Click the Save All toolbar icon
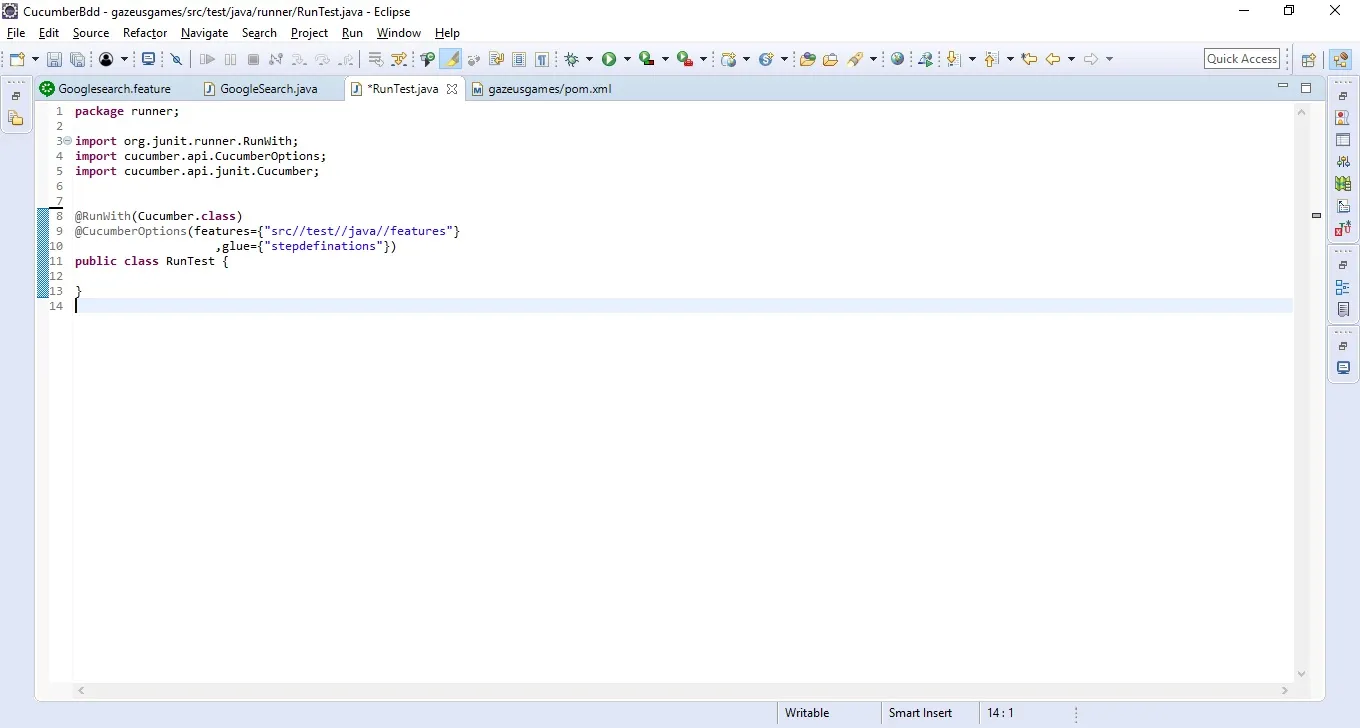 click(77, 59)
